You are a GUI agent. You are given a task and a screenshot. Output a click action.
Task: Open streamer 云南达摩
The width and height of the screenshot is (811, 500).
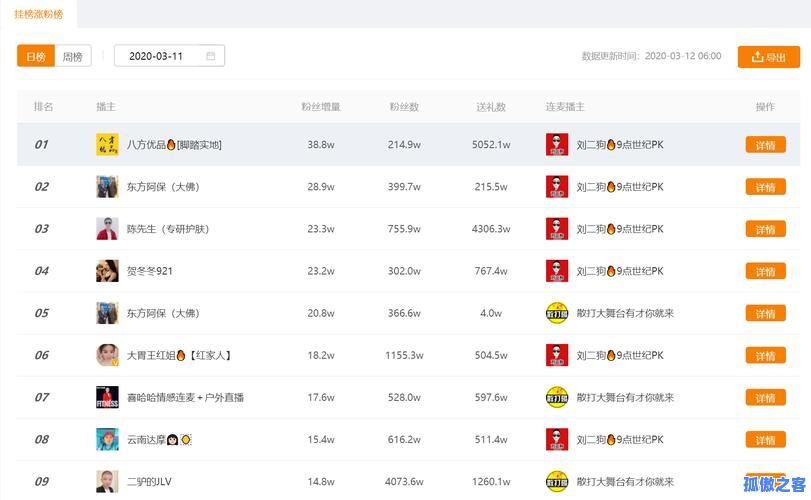pyautogui.click(x=159, y=440)
